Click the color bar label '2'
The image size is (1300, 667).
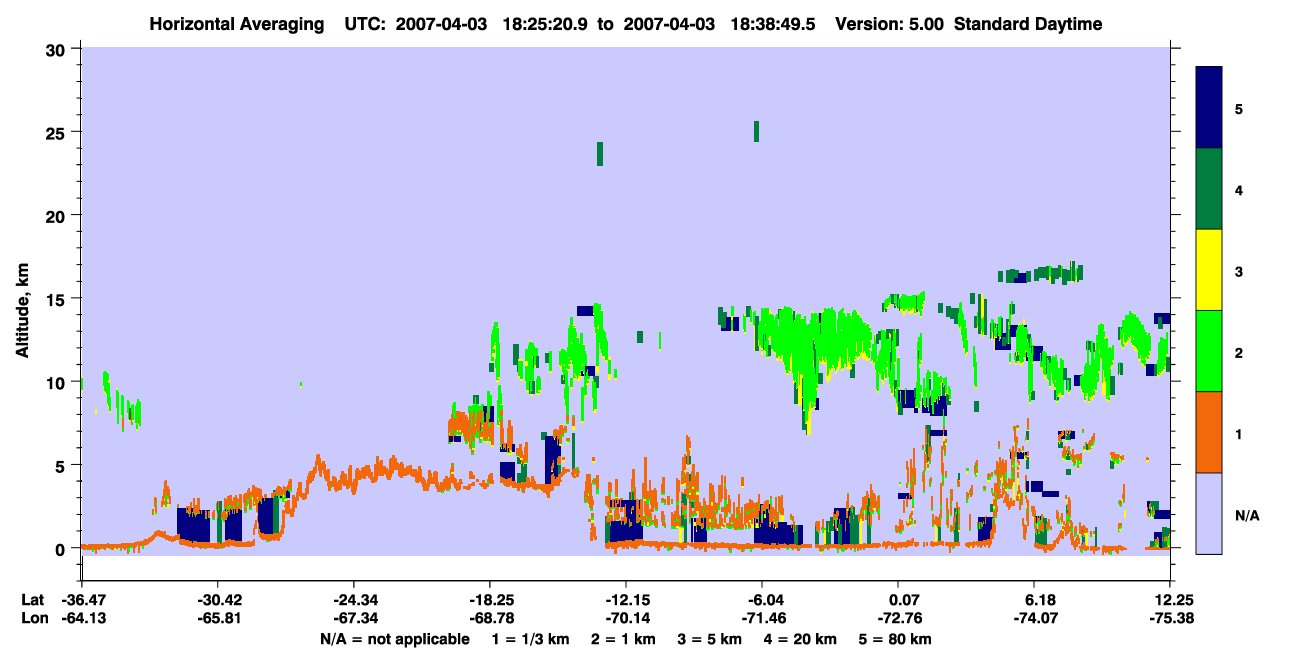tap(1239, 351)
